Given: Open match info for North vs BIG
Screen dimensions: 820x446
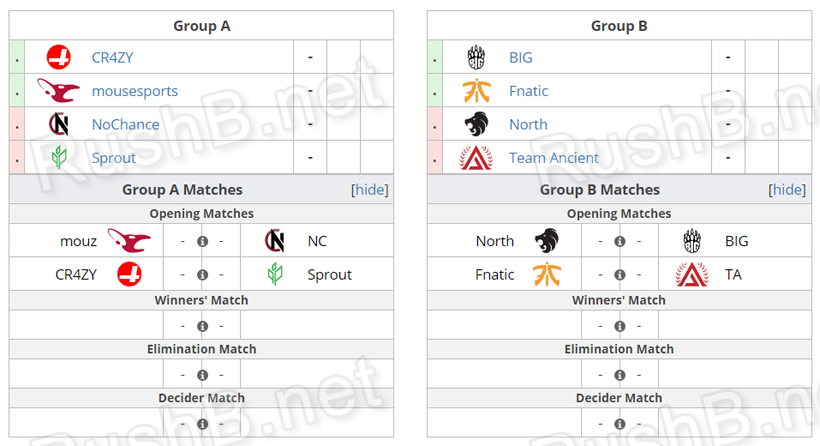Looking at the screenshot, I should [619, 241].
